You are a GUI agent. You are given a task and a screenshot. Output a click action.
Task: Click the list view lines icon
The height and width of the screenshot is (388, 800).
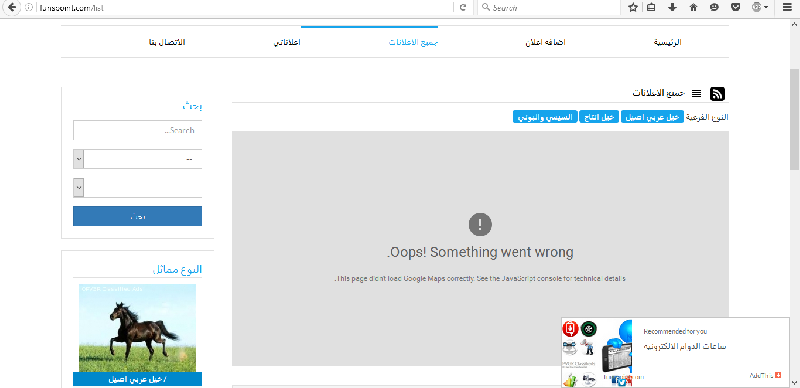(x=696, y=93)
